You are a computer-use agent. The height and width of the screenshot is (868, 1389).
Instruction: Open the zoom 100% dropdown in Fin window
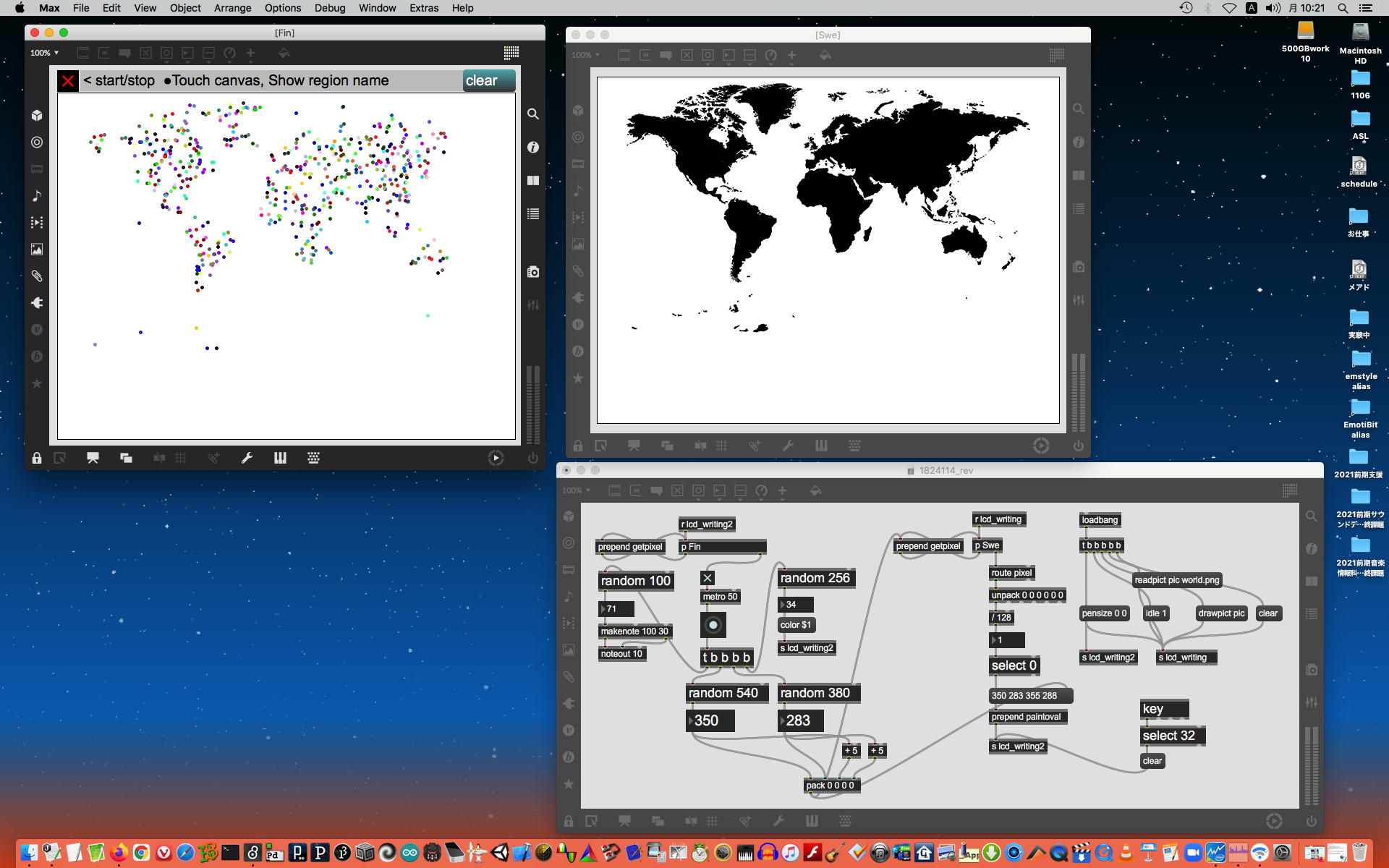pos(44,53)
